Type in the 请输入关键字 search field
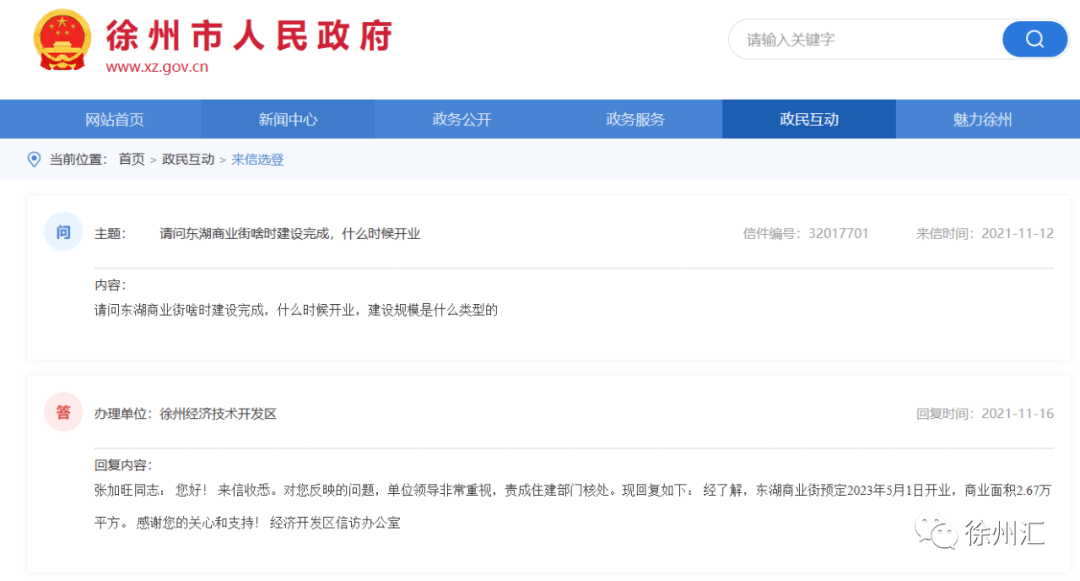 [x=865, y=40]
